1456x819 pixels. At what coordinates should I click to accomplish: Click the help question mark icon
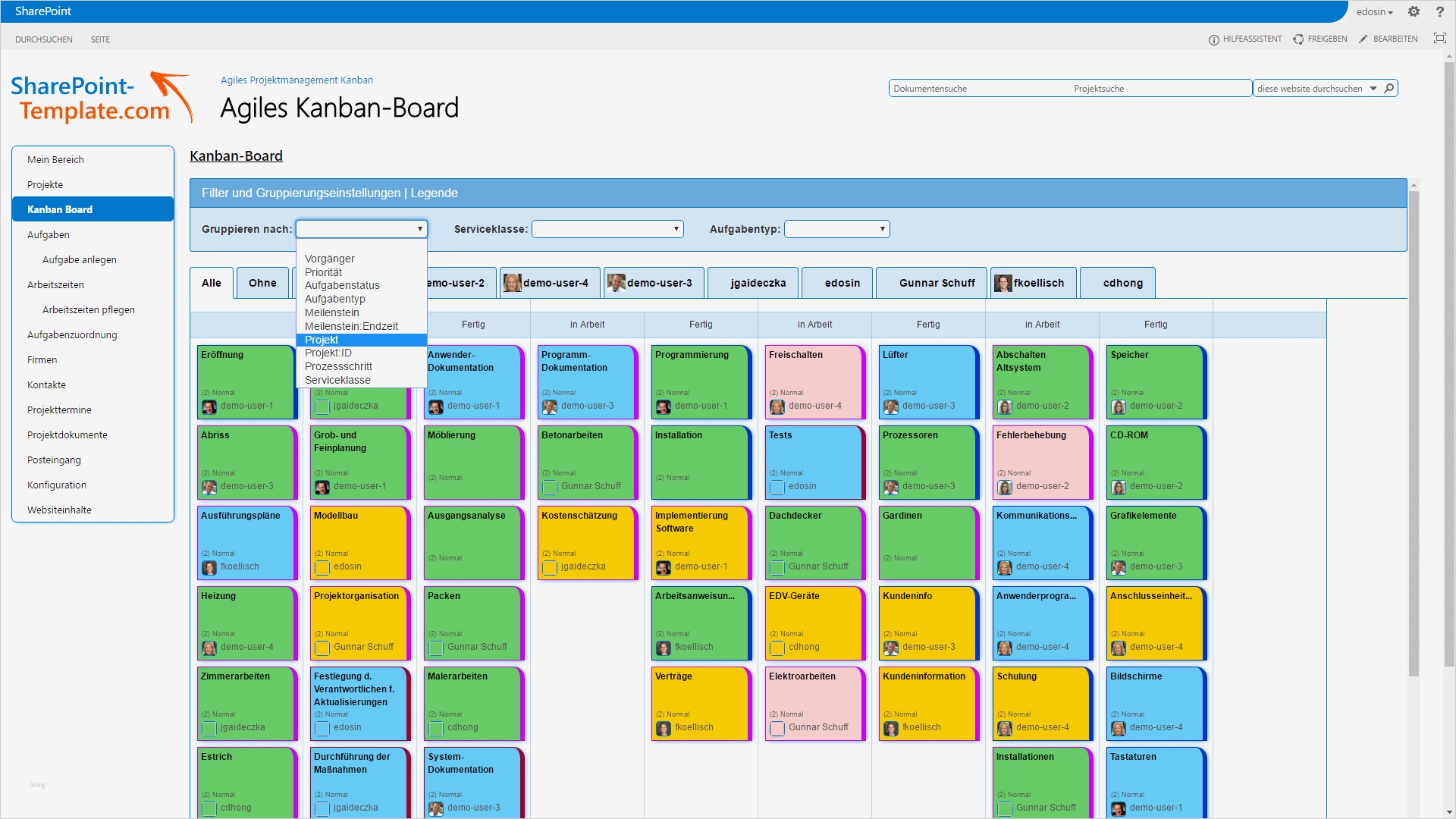(1439, 11)
